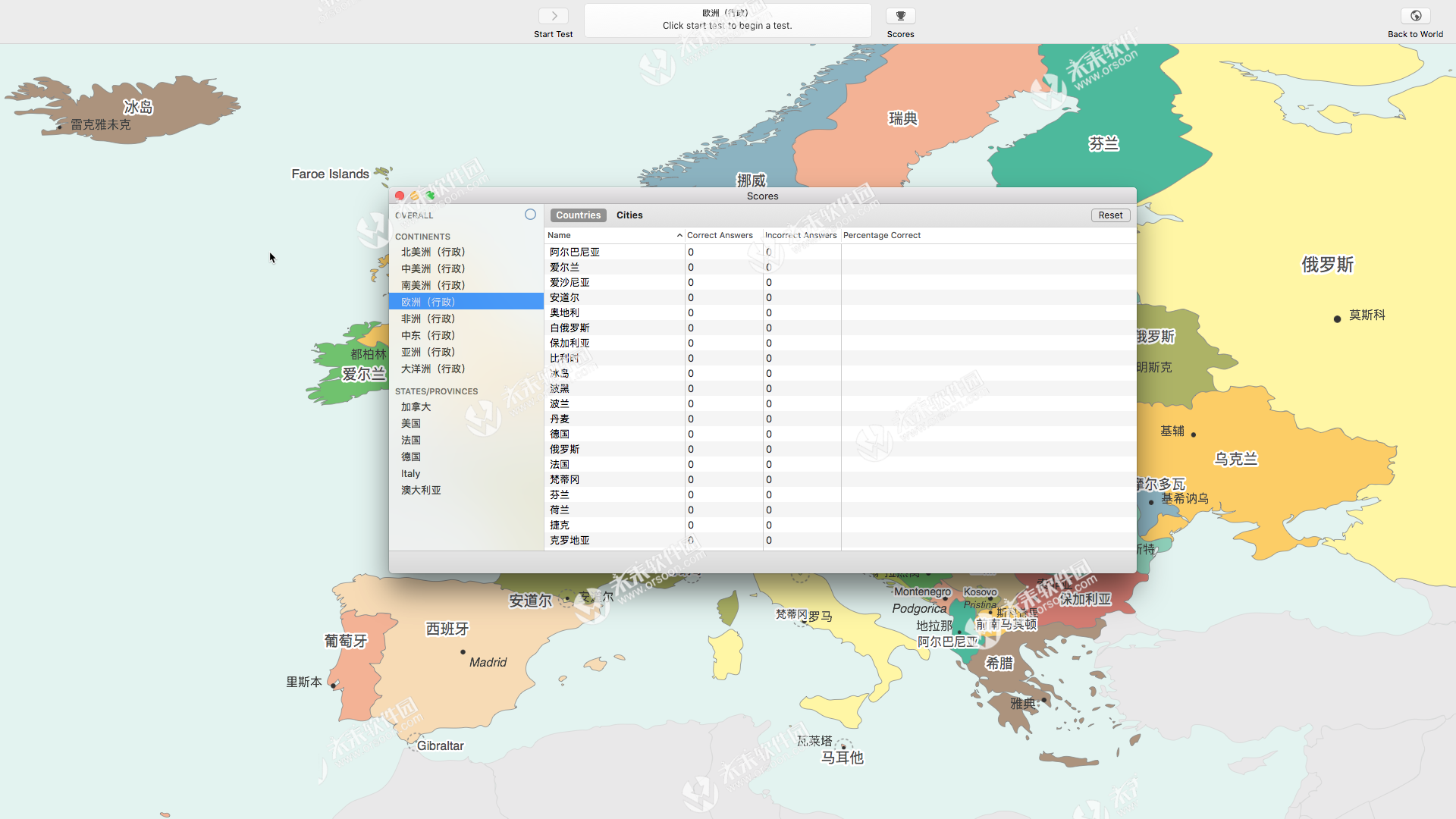Click the 马耳他 label on the map
1456x819 pixels.
[843, 758]
